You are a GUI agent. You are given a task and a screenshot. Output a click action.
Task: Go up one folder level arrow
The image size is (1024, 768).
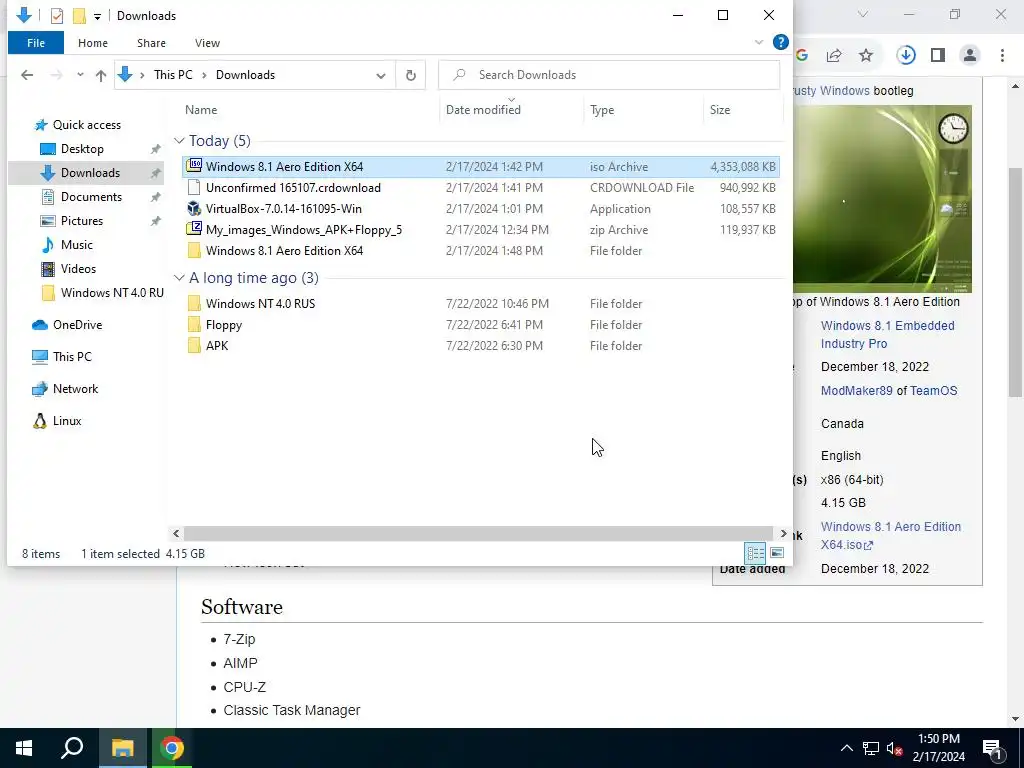pos(101,75)
